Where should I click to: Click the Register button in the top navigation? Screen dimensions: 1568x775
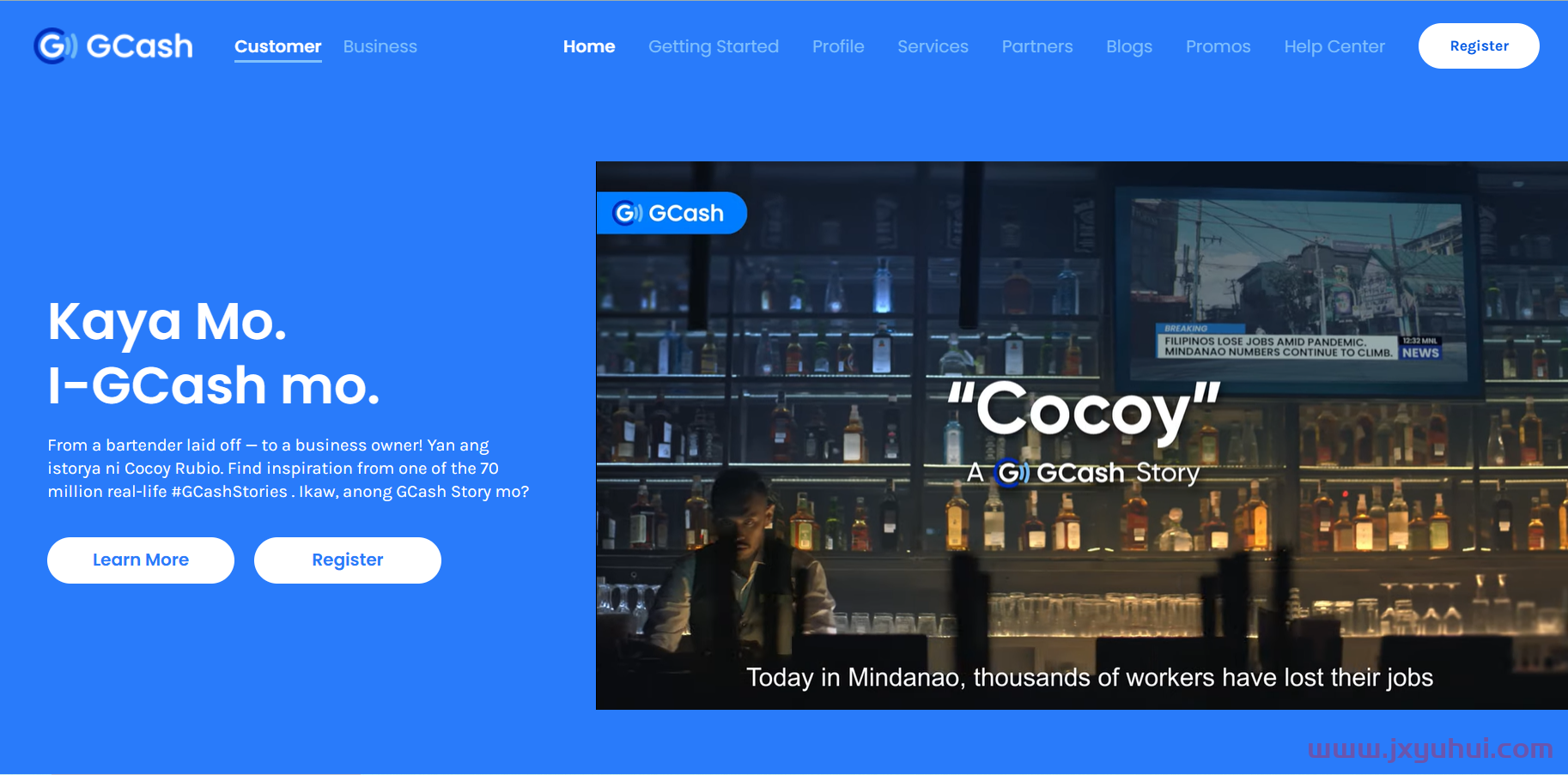coord(1479,45)
